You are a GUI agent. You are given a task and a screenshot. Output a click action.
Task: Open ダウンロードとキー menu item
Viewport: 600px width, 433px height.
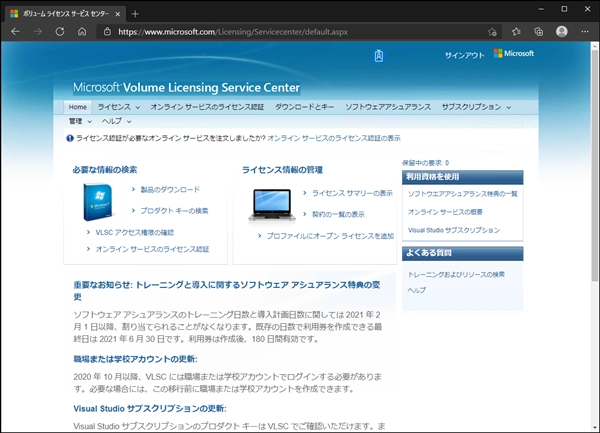click(x=304, y=107)
